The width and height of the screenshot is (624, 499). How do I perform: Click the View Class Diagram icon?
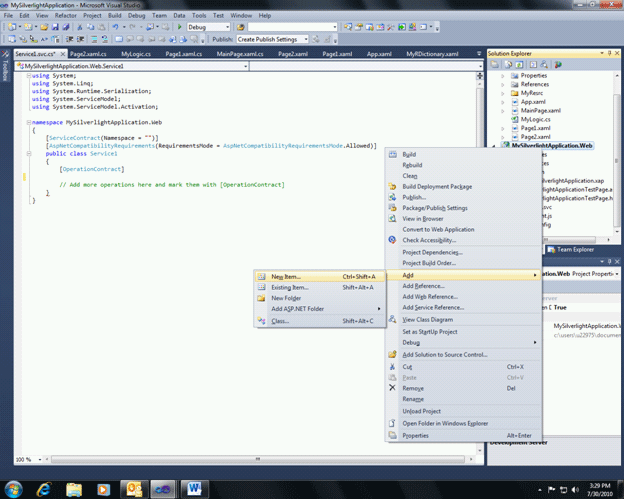(x=393, y=319)
